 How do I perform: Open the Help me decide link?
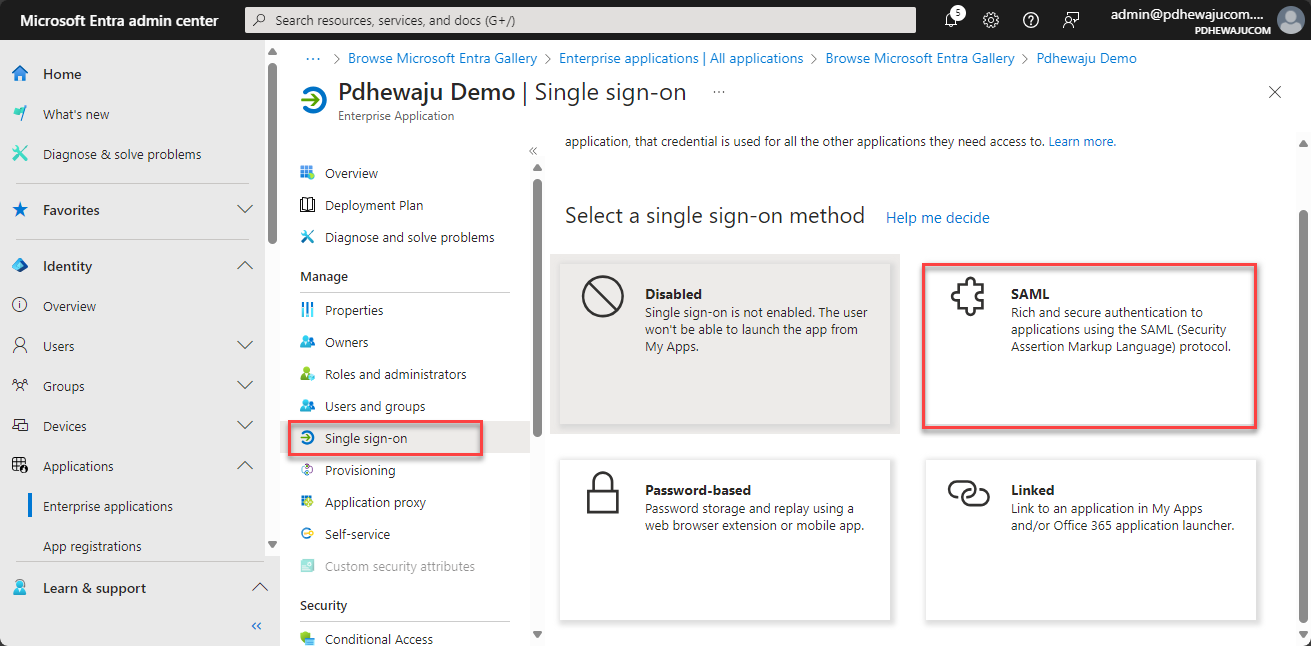[938, 217]
